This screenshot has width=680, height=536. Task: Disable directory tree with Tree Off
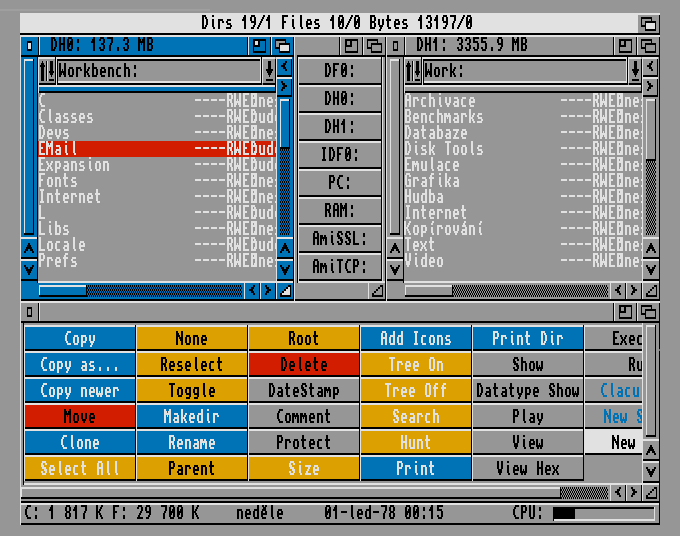pyautogui.click(x=415, y=391)
